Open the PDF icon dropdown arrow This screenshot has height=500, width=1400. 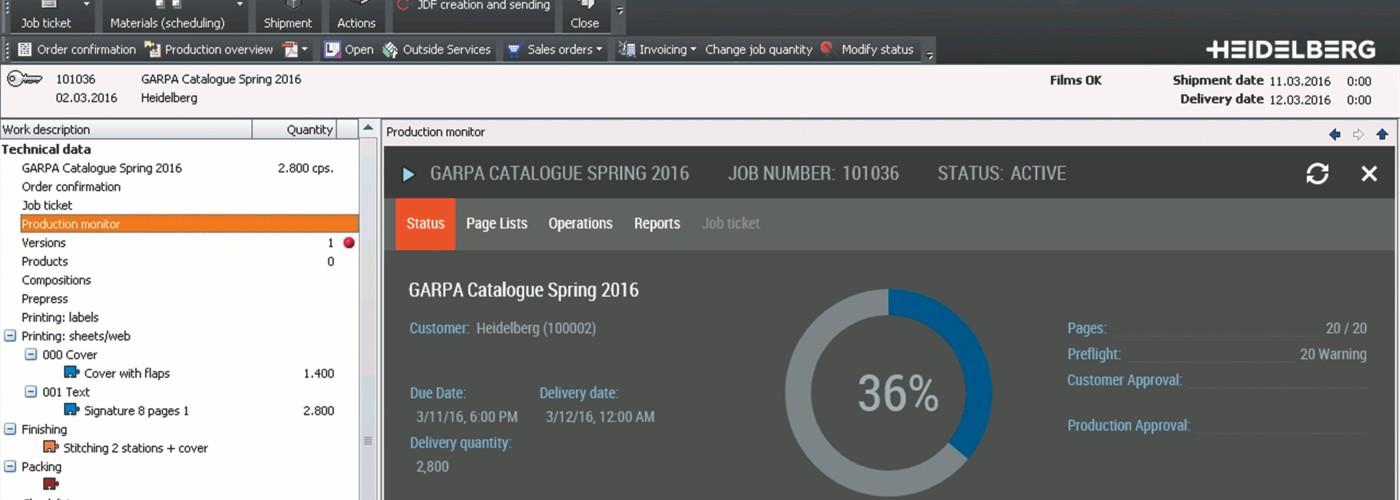(x=305, y=49)
